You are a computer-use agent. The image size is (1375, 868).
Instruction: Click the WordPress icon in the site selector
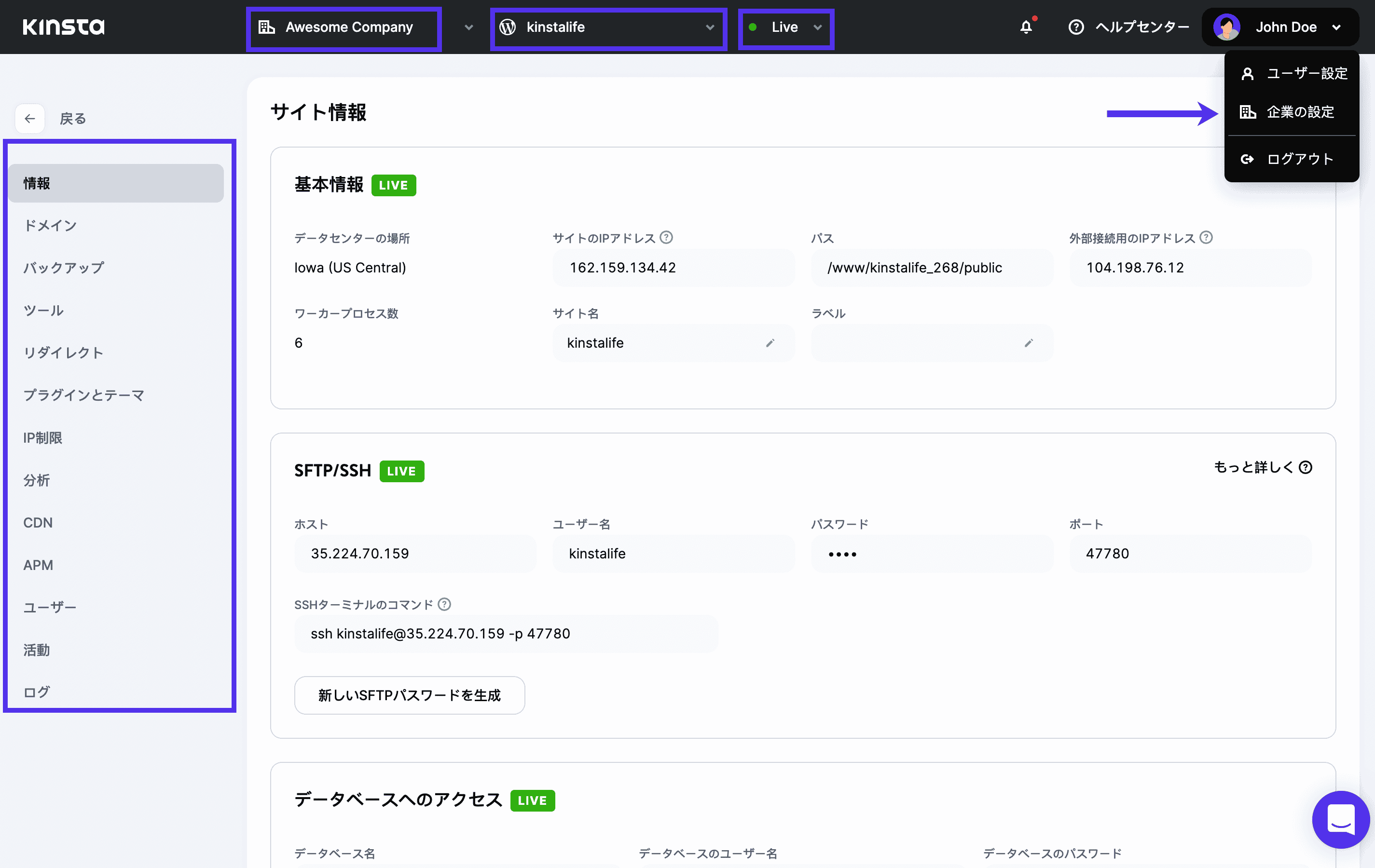[x=507, y=27]
